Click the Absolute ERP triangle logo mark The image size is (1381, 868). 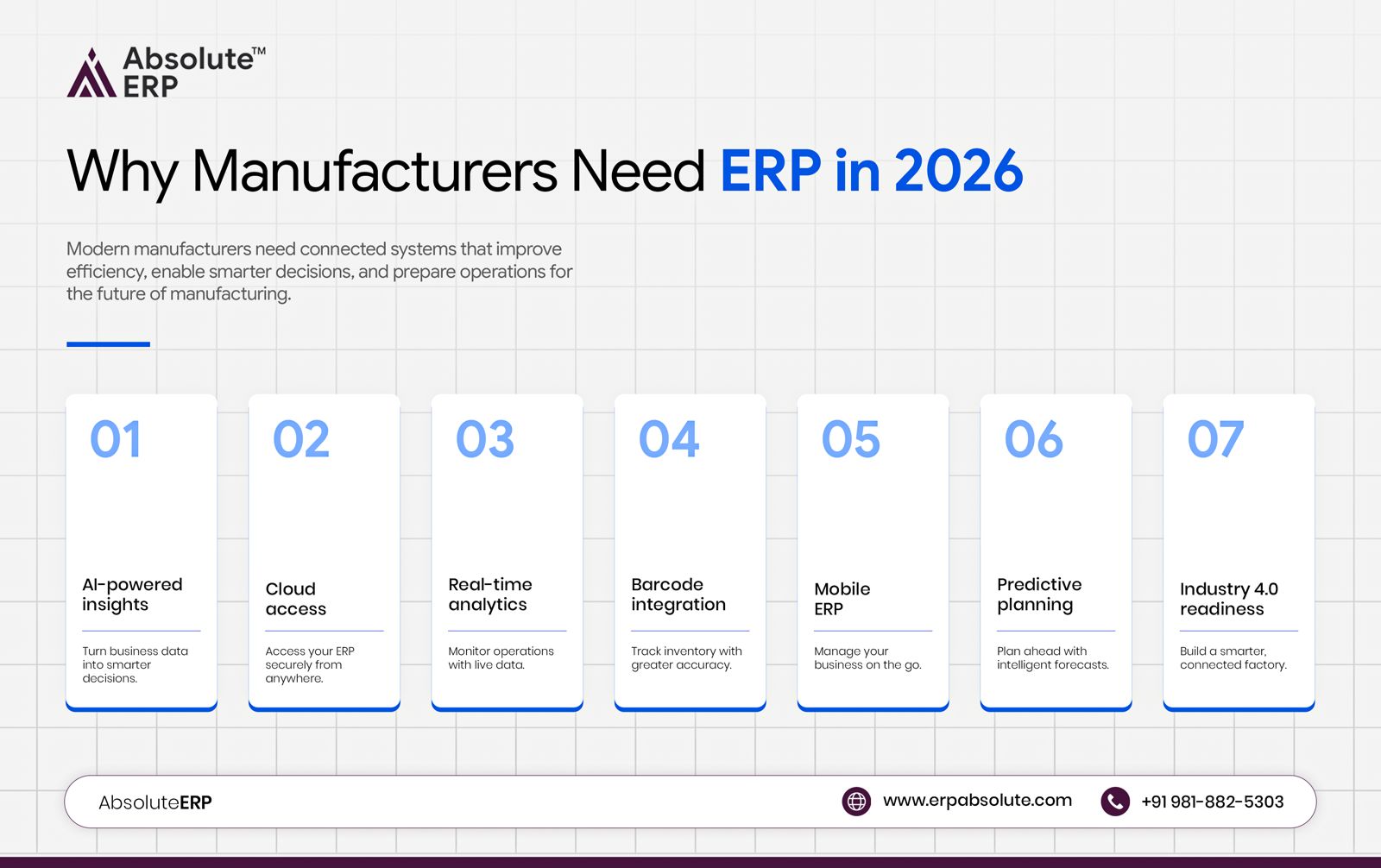(x=91, y=73)
